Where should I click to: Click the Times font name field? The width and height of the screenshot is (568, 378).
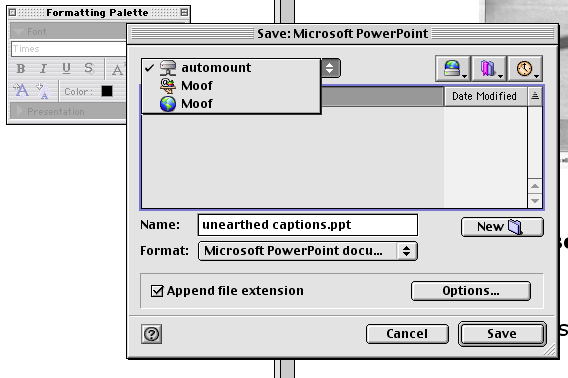69,49
